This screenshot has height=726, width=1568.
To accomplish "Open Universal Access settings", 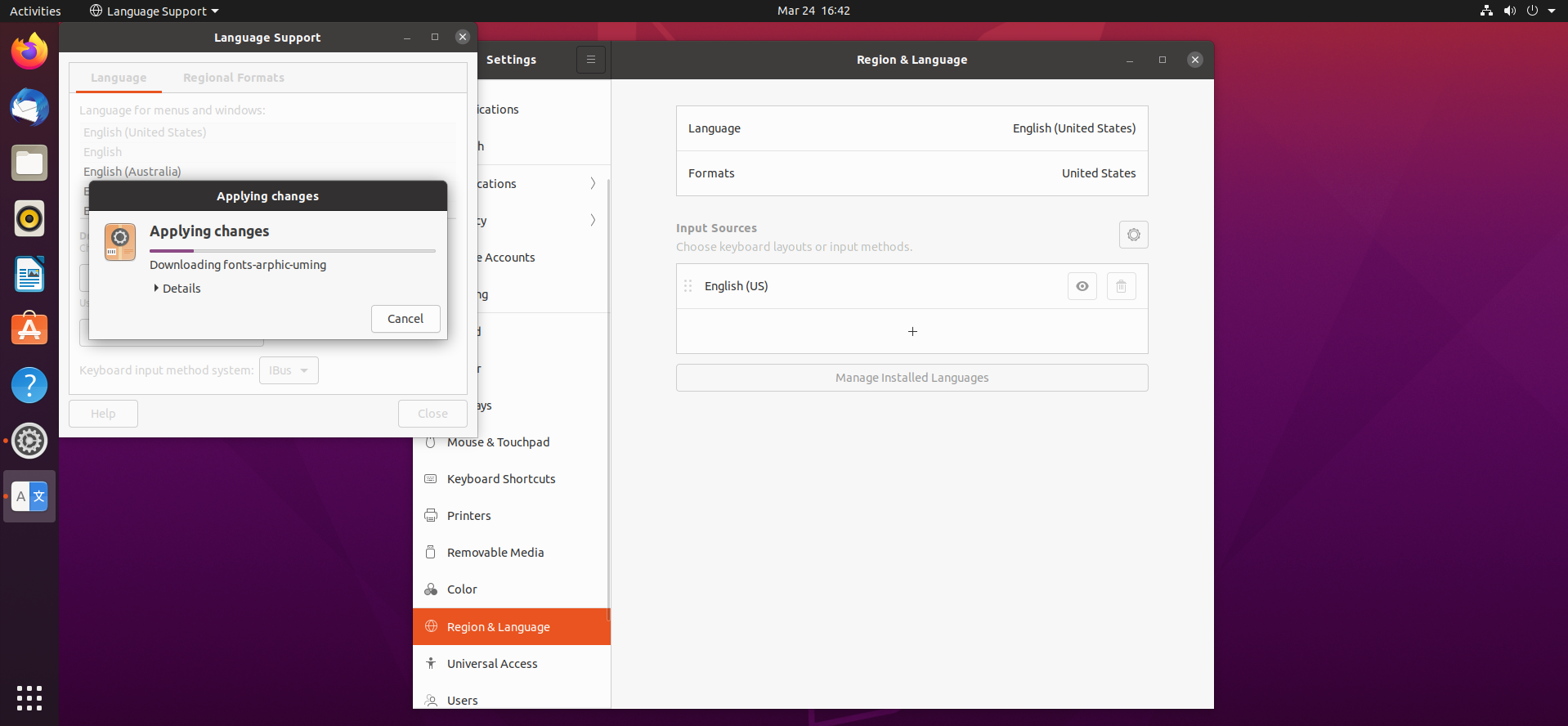I will 512,664.
